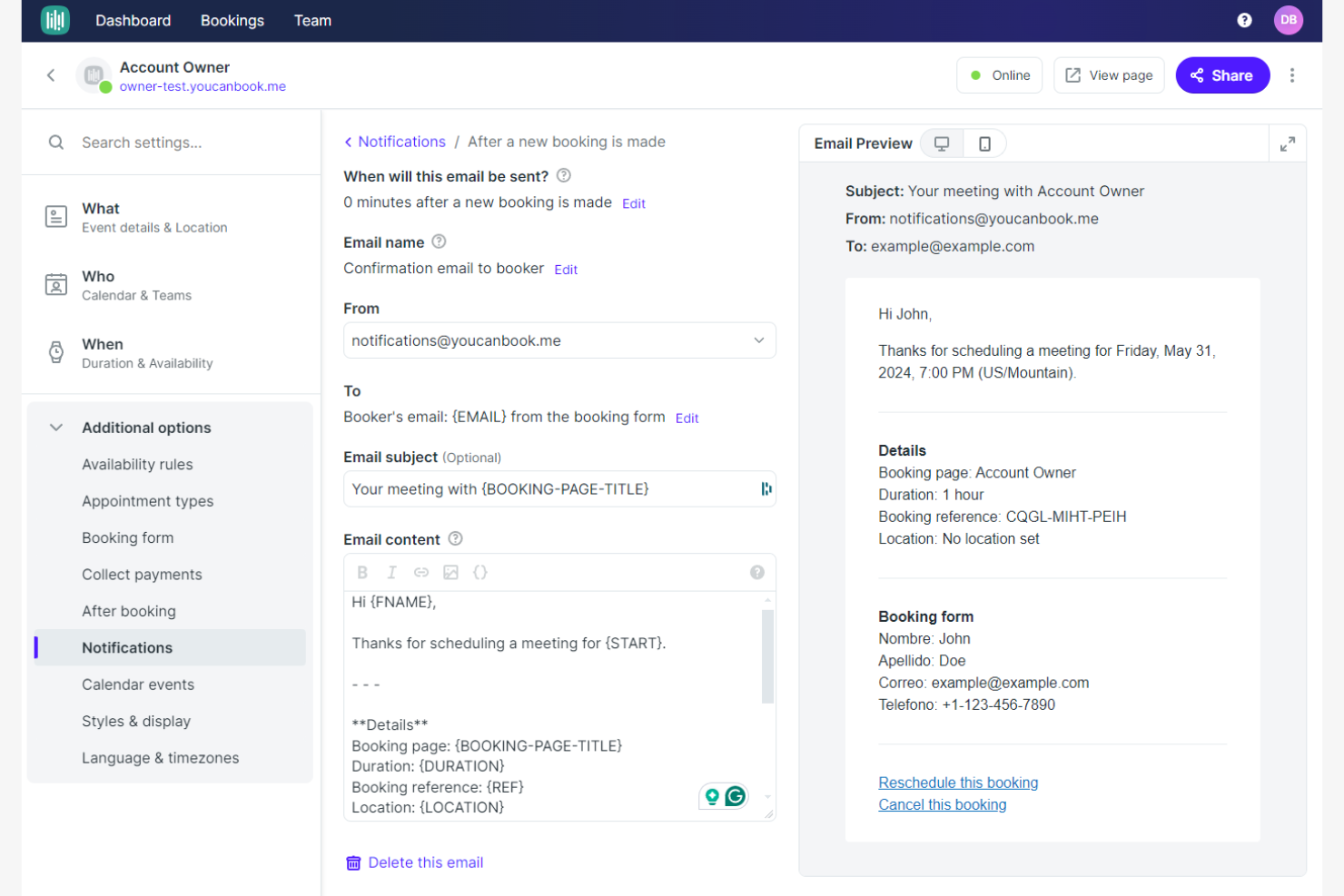1344x896 pixels.
Task: Toggle the Online status control
Action: coord(999,75)
